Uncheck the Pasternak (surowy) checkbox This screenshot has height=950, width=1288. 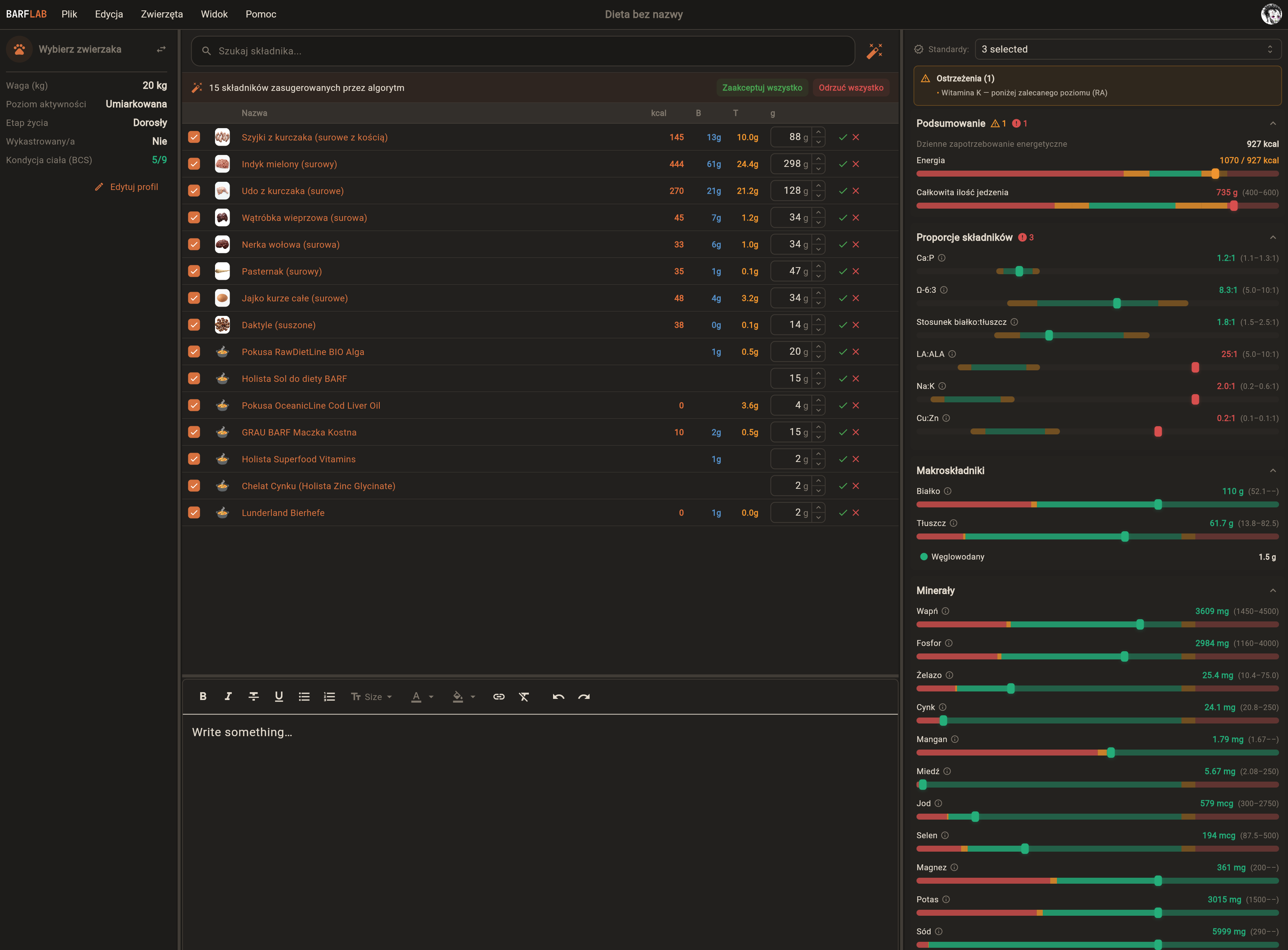click(x=194, y=272)
